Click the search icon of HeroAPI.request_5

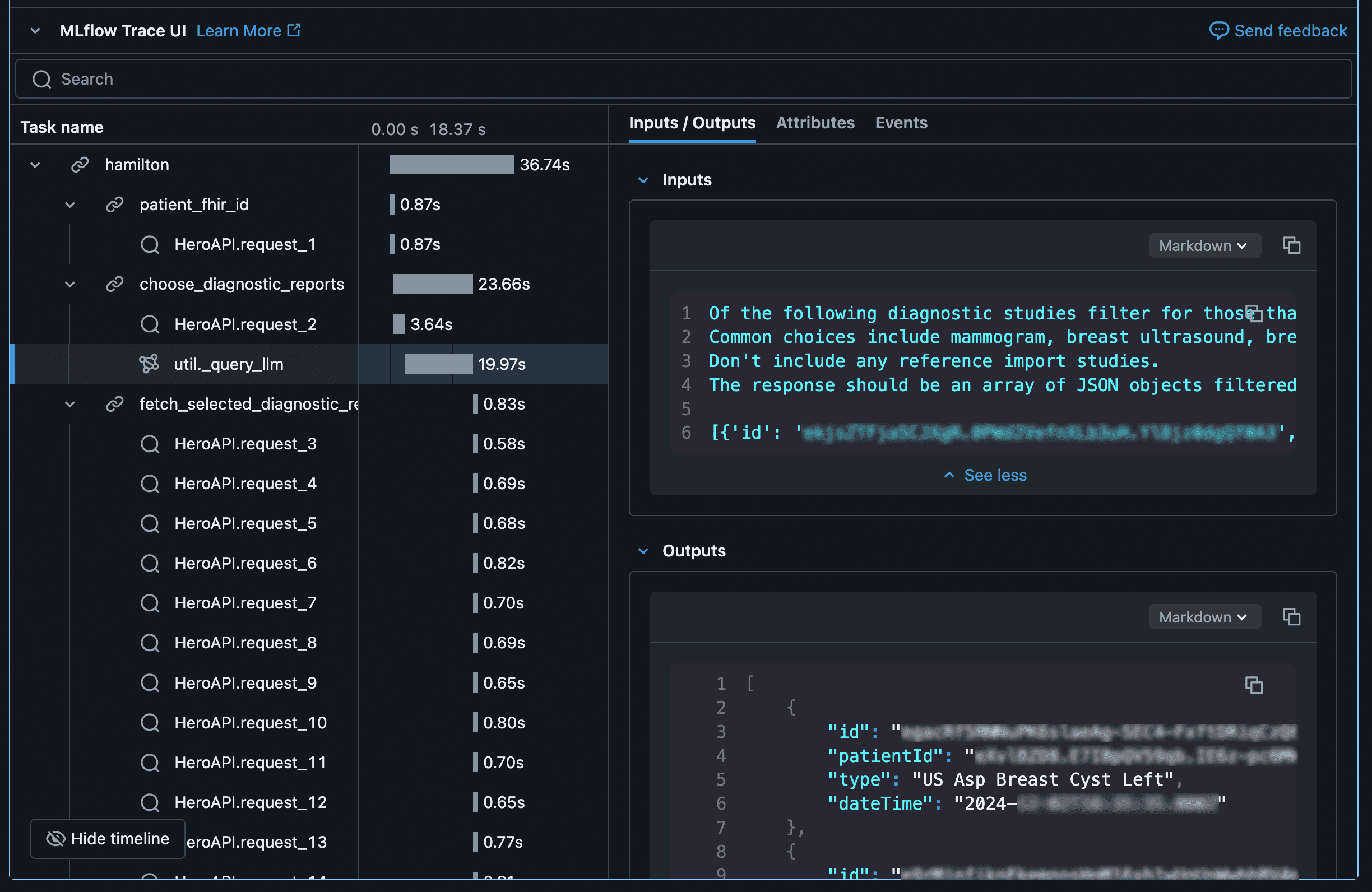point(150,523)
